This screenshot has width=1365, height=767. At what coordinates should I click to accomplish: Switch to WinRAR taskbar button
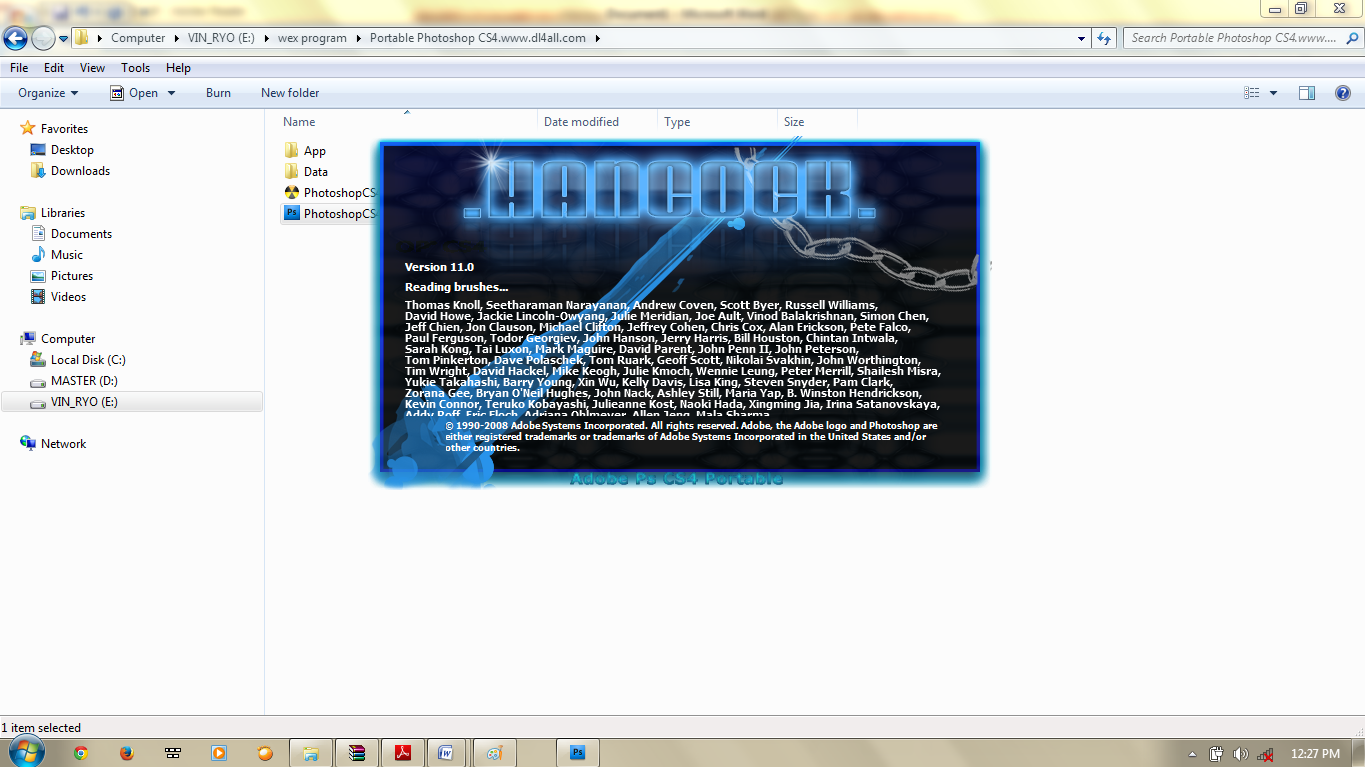pyautogui.click(x=357, y=753)
